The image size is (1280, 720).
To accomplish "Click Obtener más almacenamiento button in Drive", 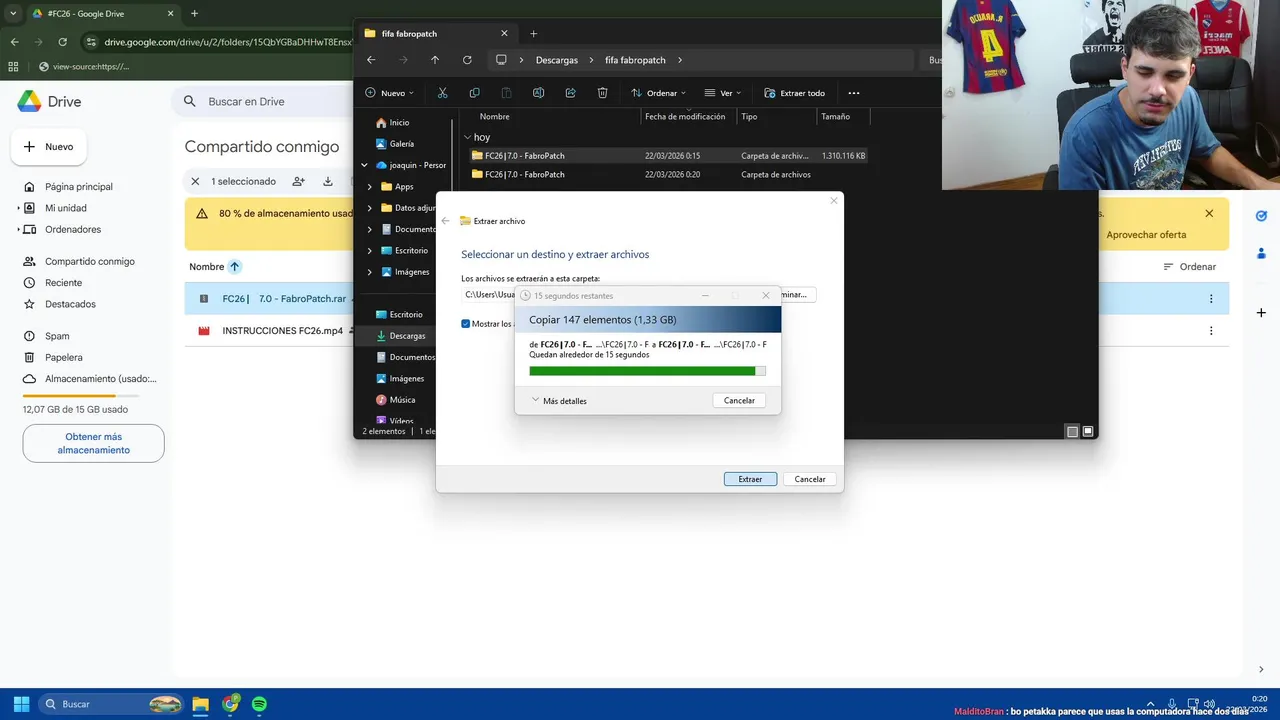I will (94, 443).
